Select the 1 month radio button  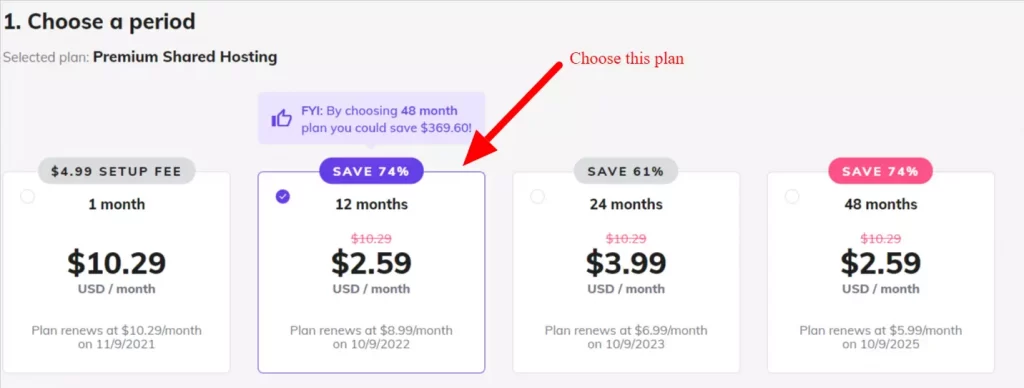point(27,197)
